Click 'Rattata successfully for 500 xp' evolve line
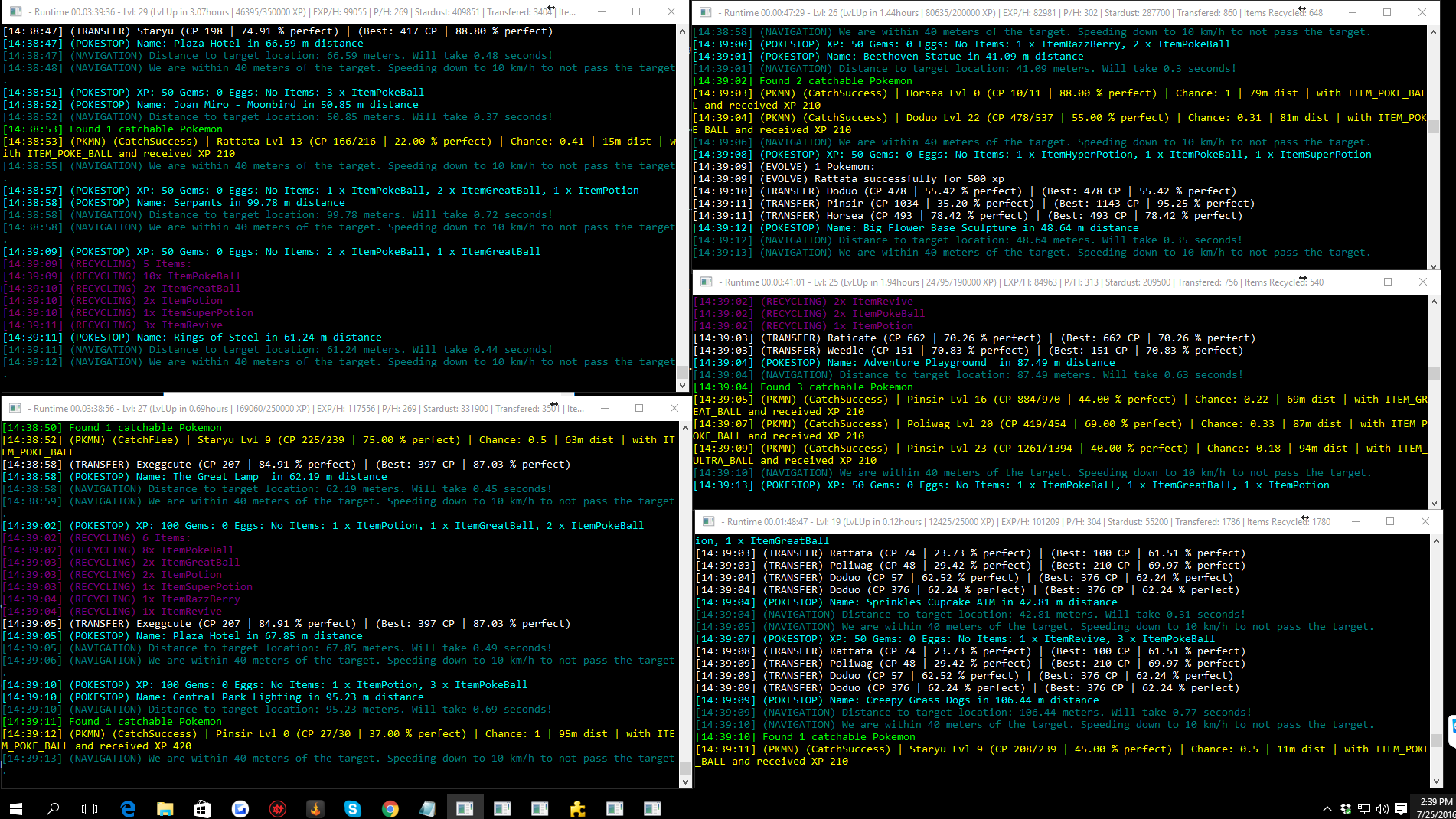This screenshot has height=819, width=1456. [848, 179]
